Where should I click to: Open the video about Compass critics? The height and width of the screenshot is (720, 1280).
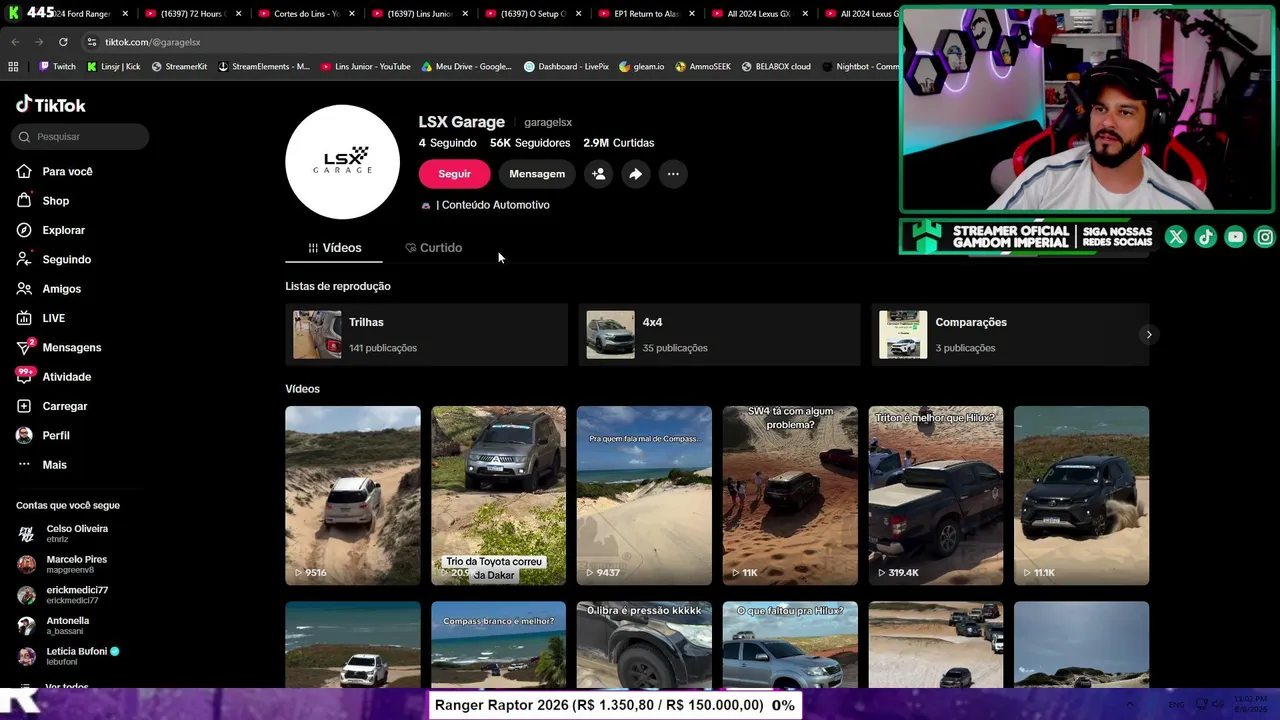pyautogui.click(x=644, y=495)
